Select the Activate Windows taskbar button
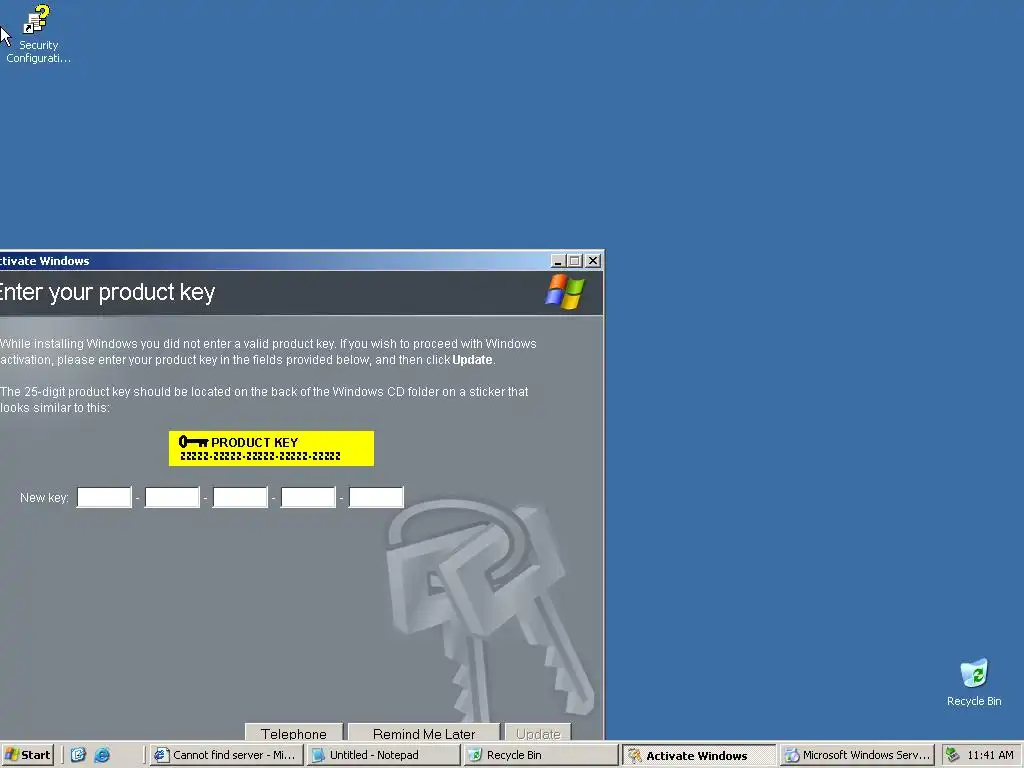 tap(699, 755)
